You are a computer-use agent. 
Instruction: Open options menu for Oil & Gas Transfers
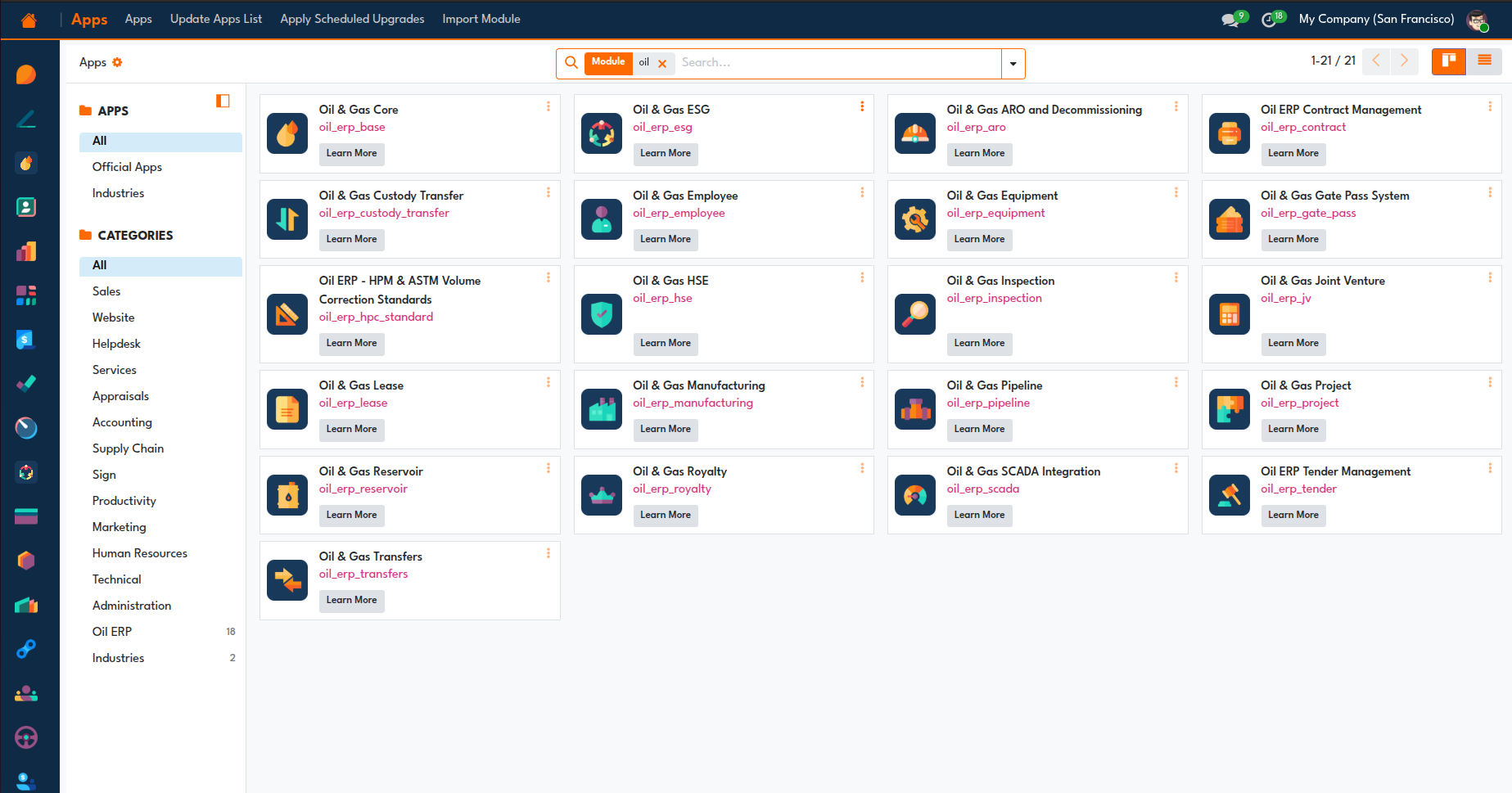click(x=548, y=553)
